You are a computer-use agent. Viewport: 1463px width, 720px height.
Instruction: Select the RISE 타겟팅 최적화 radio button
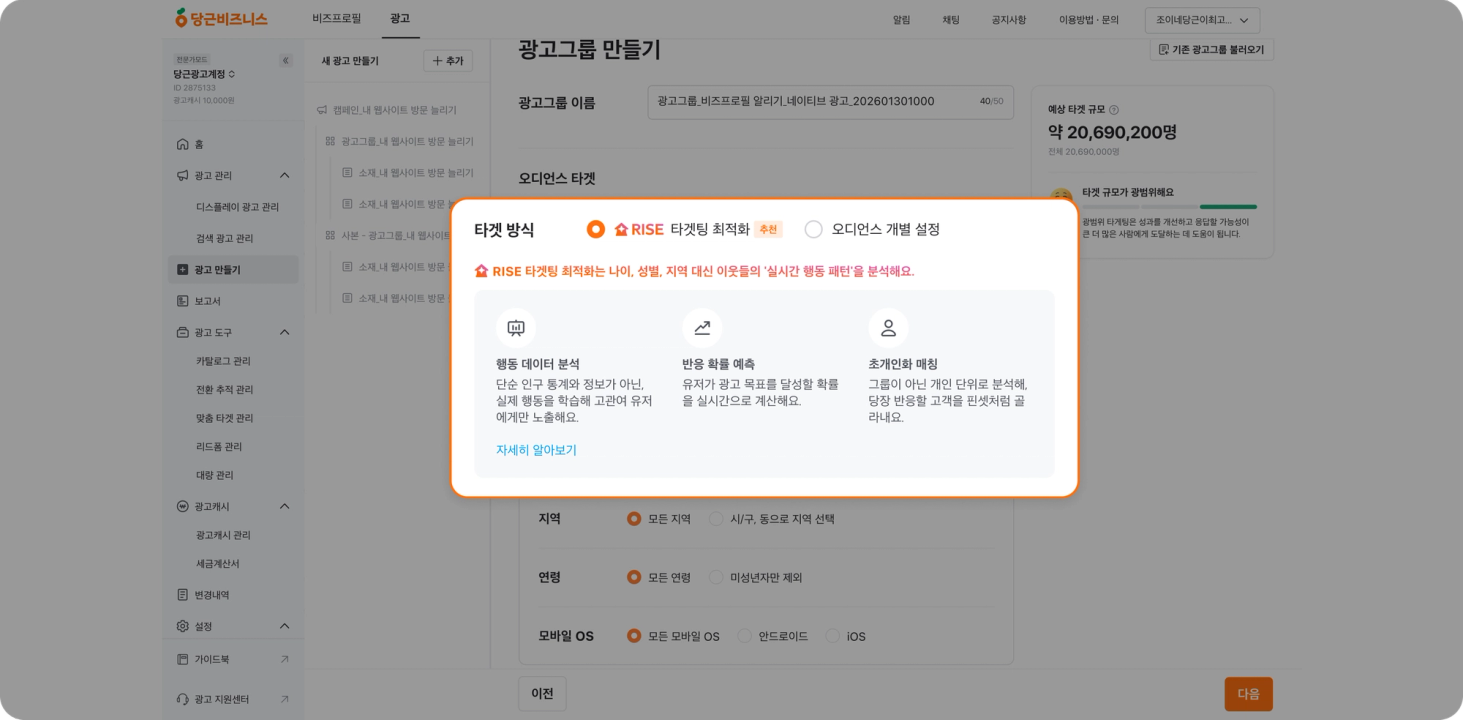point(596,229)
